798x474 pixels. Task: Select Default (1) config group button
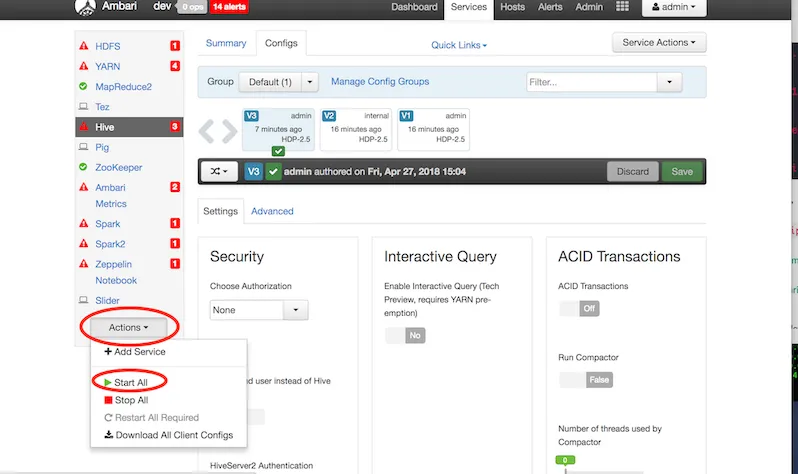pyautogui.click(x=270, y=82)
